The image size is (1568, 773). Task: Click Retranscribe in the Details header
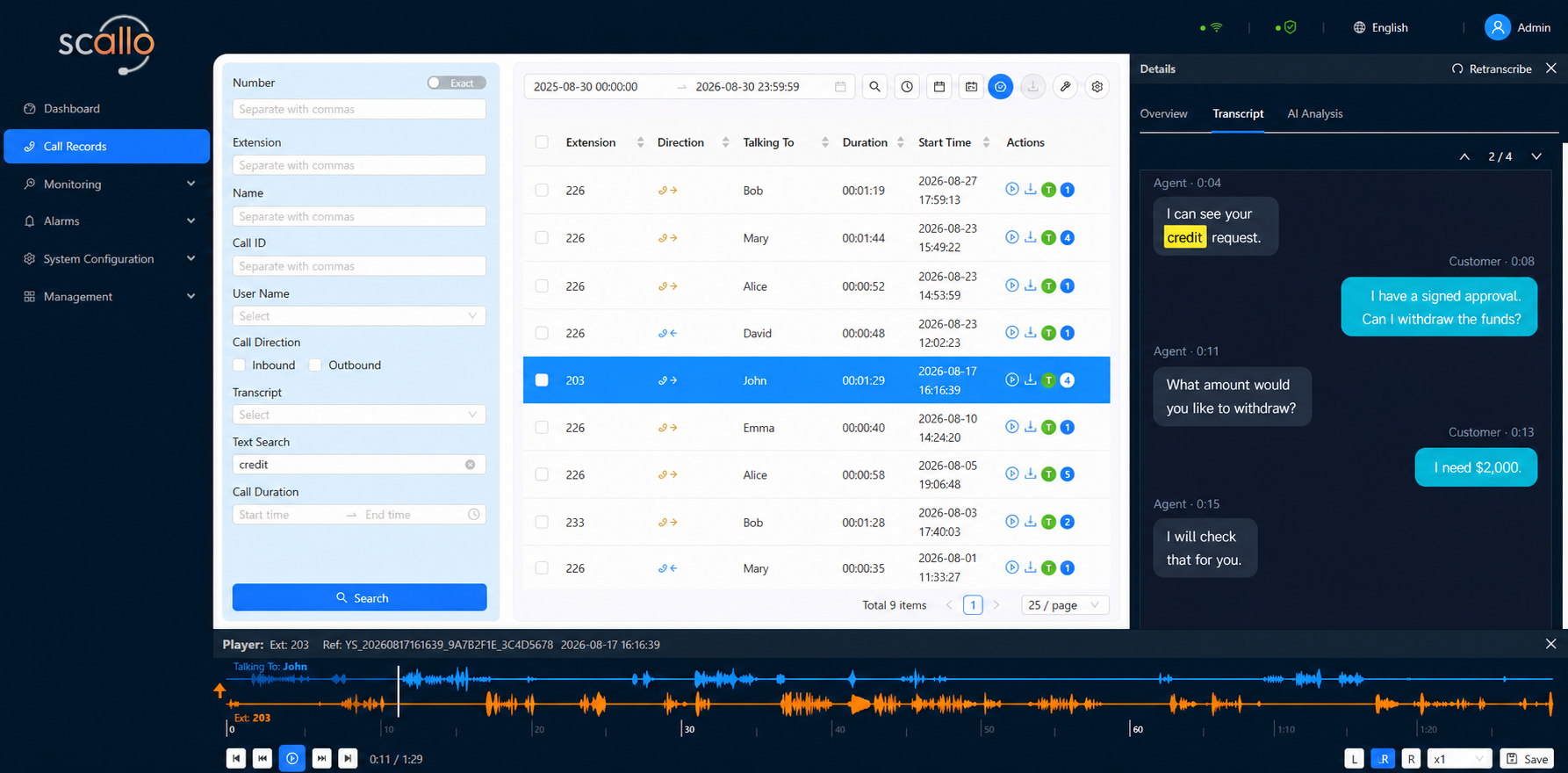point(1492,69)
